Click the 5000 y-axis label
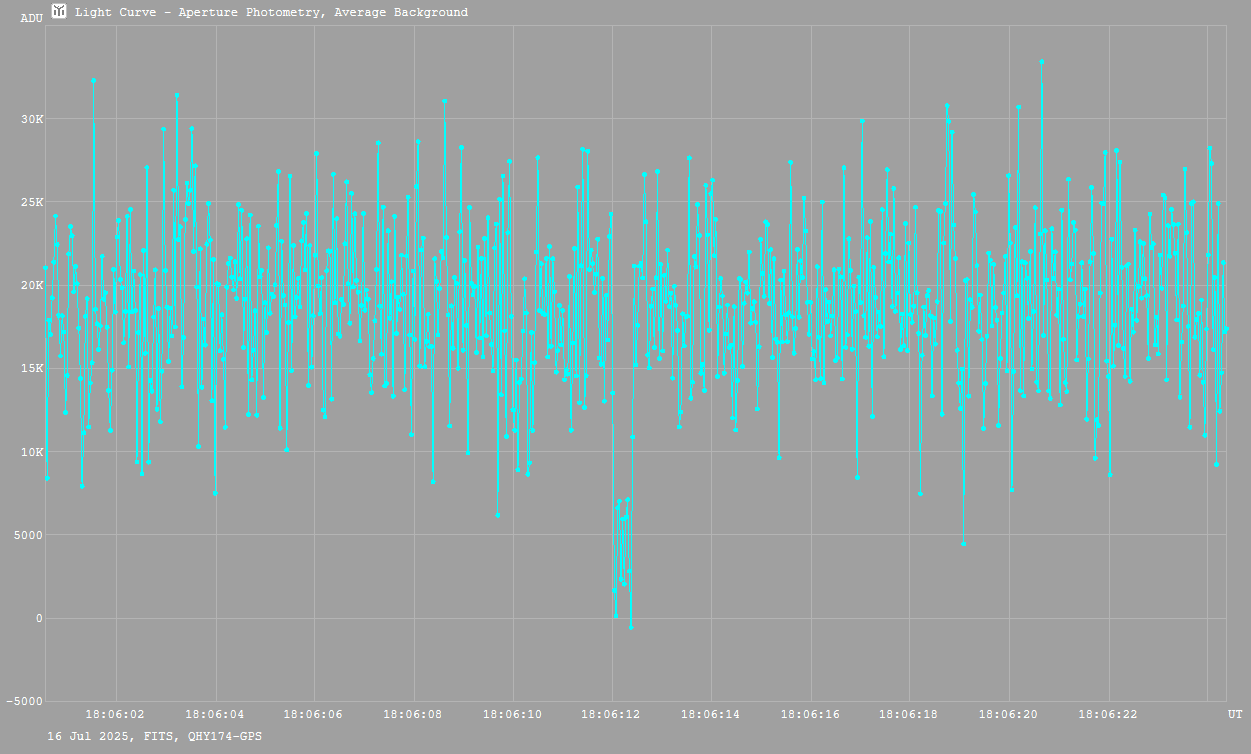This screenshot has width=1251, height=754. [x=25, y=535]
